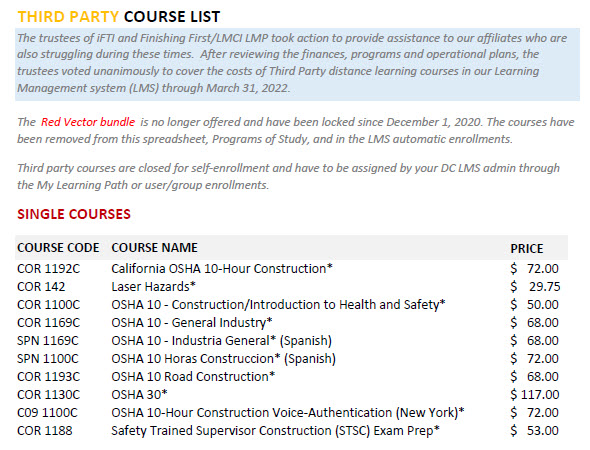Select the Laser Hazards course row
The width and height of the screenshot is (590, 450).
[x=289, y=287]
